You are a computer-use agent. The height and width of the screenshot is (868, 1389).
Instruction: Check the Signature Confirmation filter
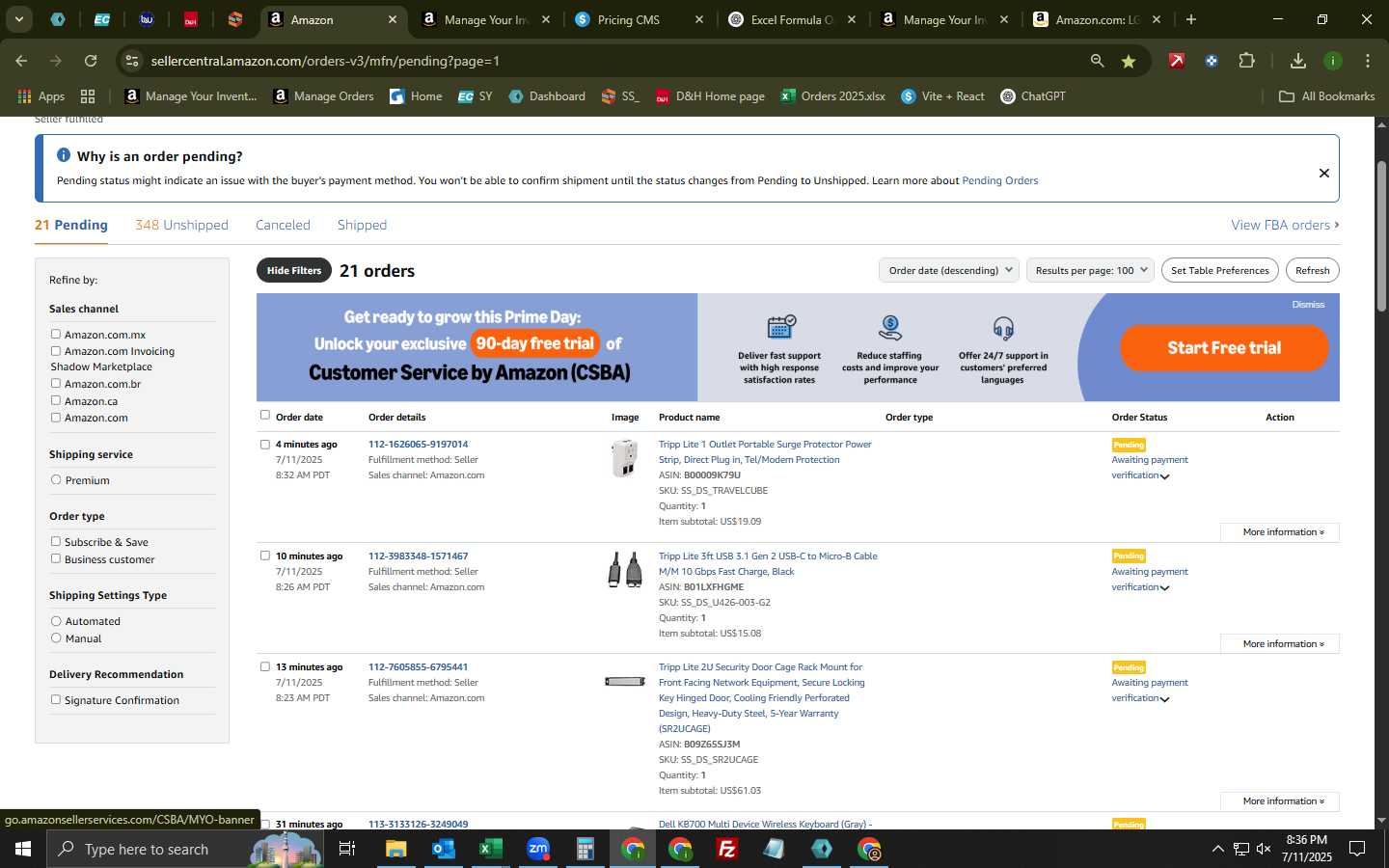pos(56,700)
